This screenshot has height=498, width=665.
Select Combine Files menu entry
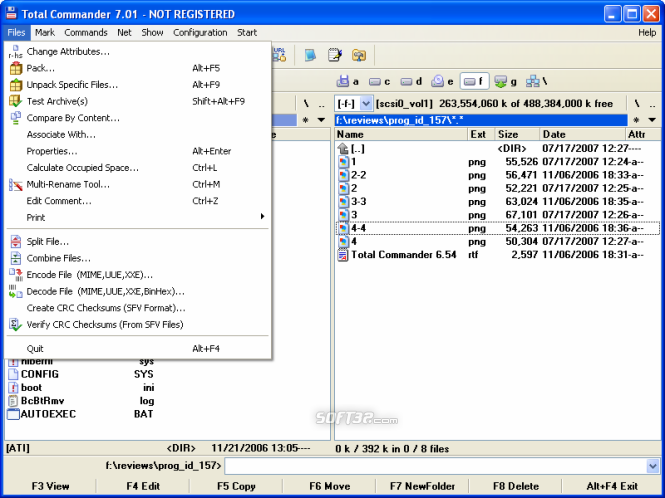[138, 258]
